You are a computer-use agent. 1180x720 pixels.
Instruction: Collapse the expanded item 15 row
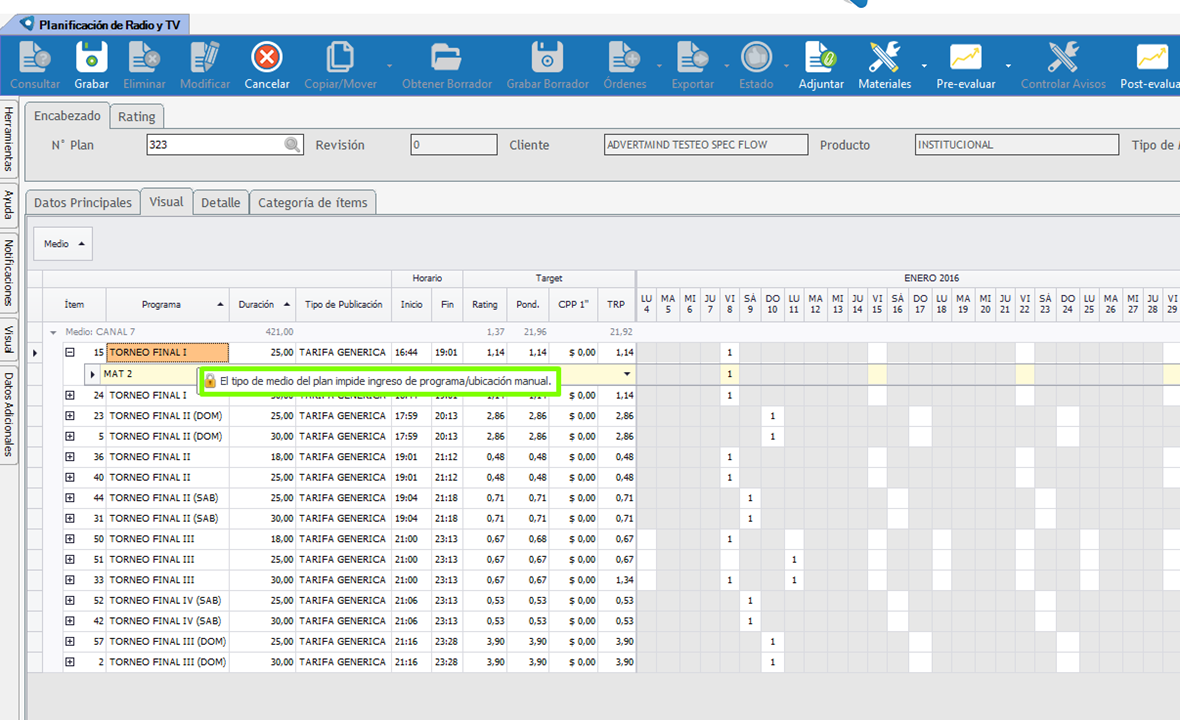(70, 352)
